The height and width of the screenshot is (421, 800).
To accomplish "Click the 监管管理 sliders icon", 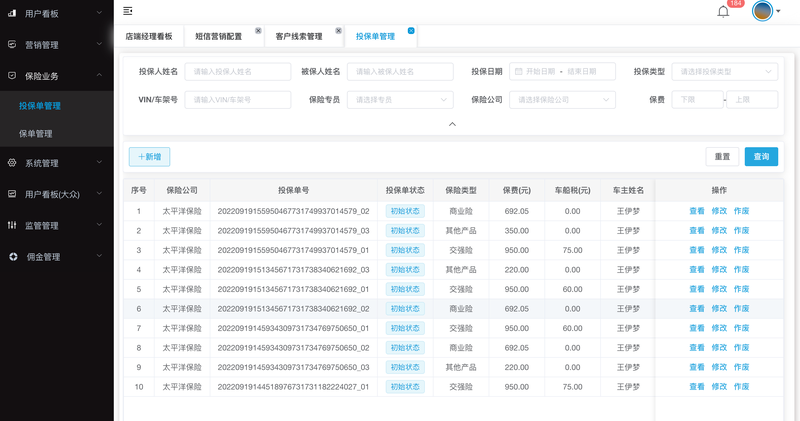I will pos(12,225).
